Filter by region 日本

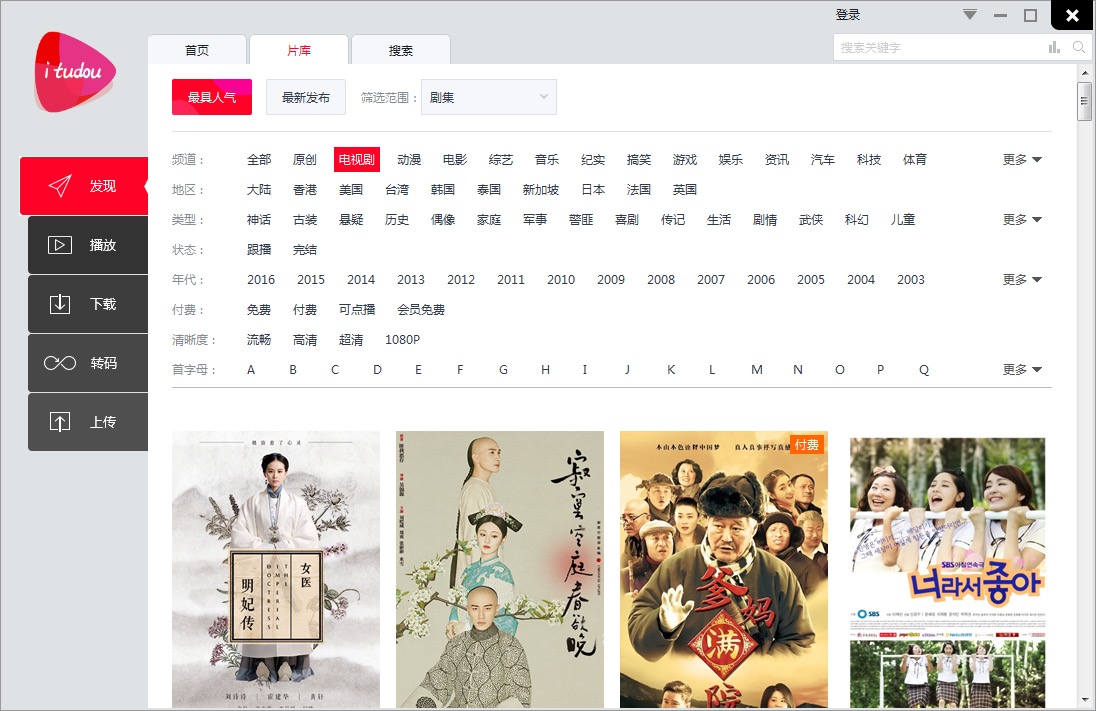(593, 189)
